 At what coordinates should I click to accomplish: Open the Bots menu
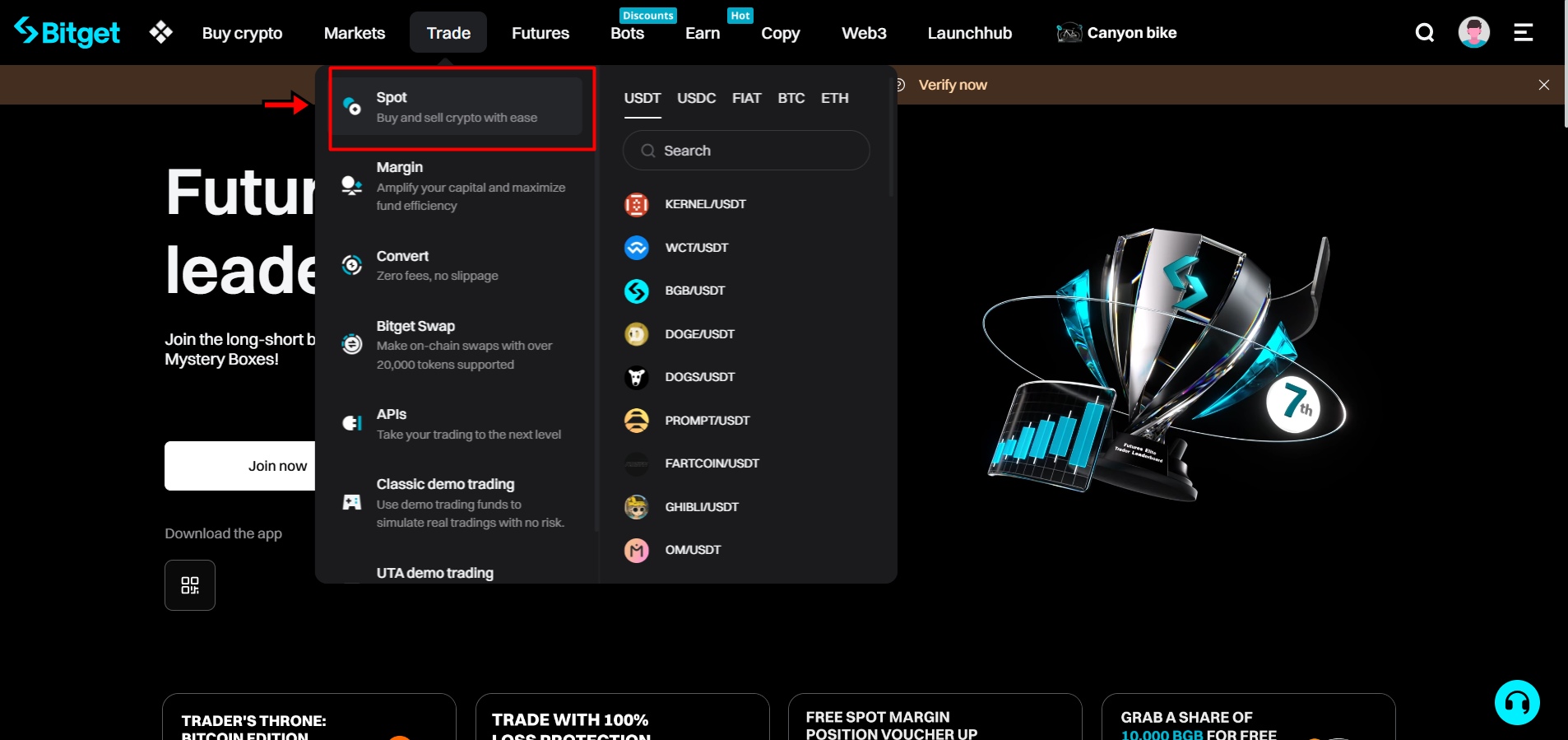click(x=627, y=33)
